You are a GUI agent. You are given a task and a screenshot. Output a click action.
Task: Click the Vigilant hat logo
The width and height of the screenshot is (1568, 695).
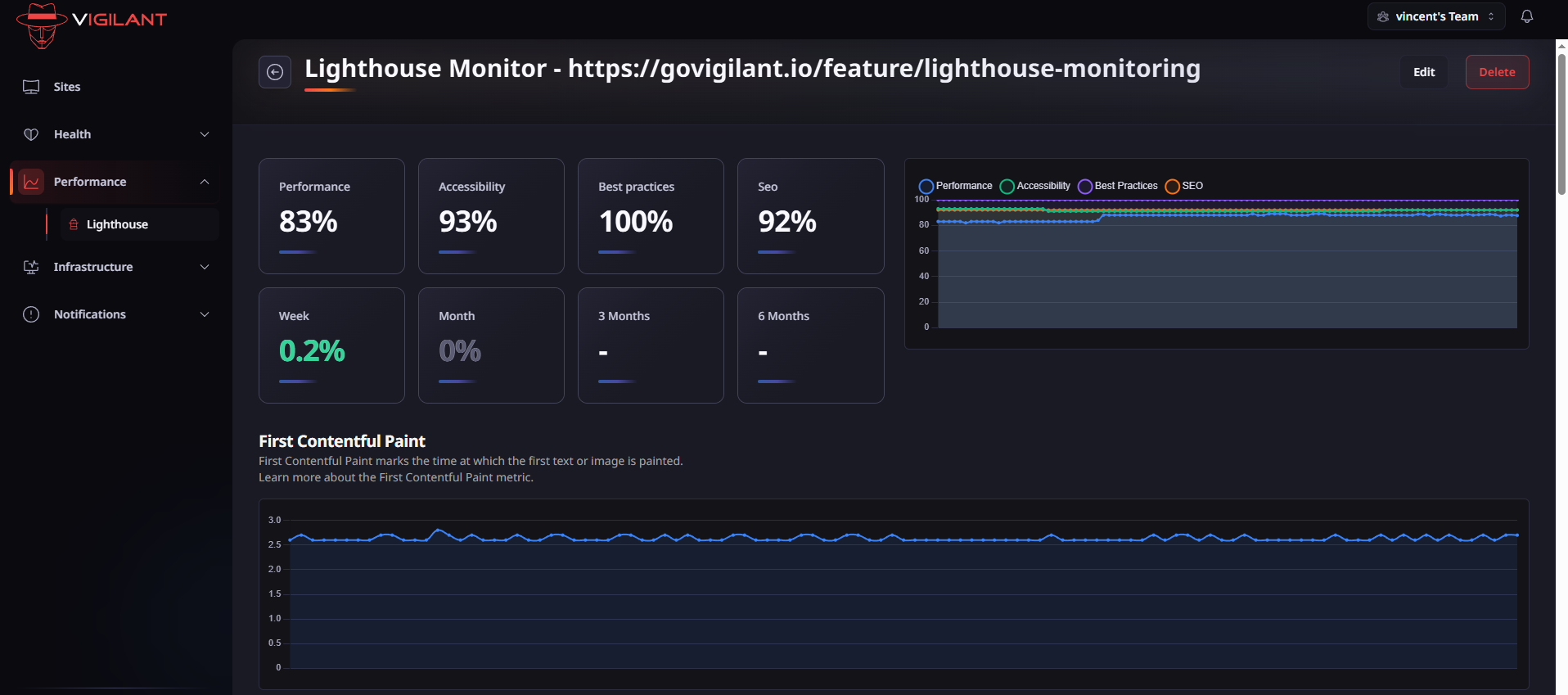coord(41,25)
